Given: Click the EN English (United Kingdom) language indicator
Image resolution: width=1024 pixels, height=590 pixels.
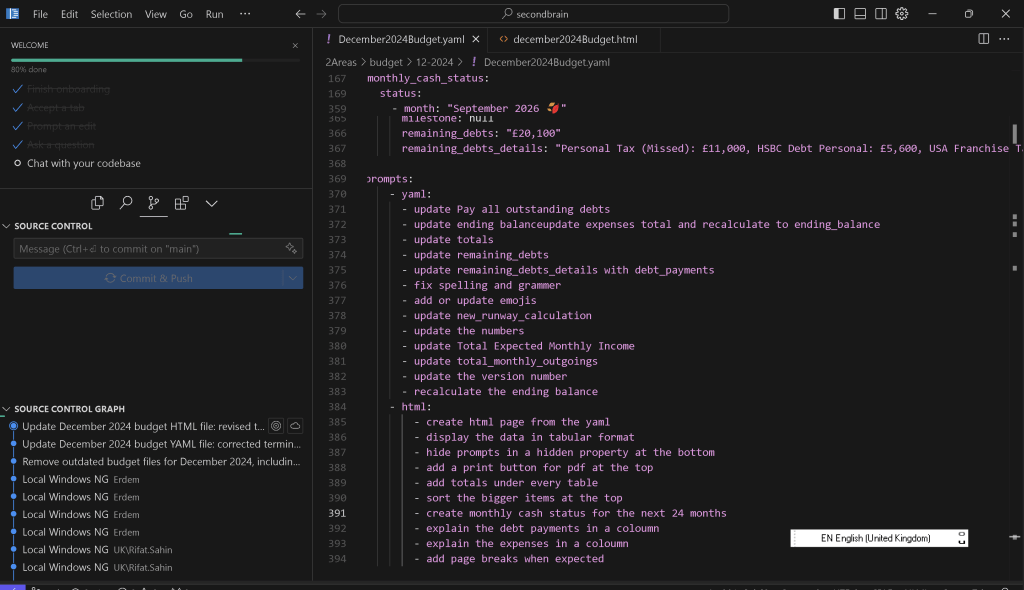Looking at the screenshot, I should pos(878,538).
